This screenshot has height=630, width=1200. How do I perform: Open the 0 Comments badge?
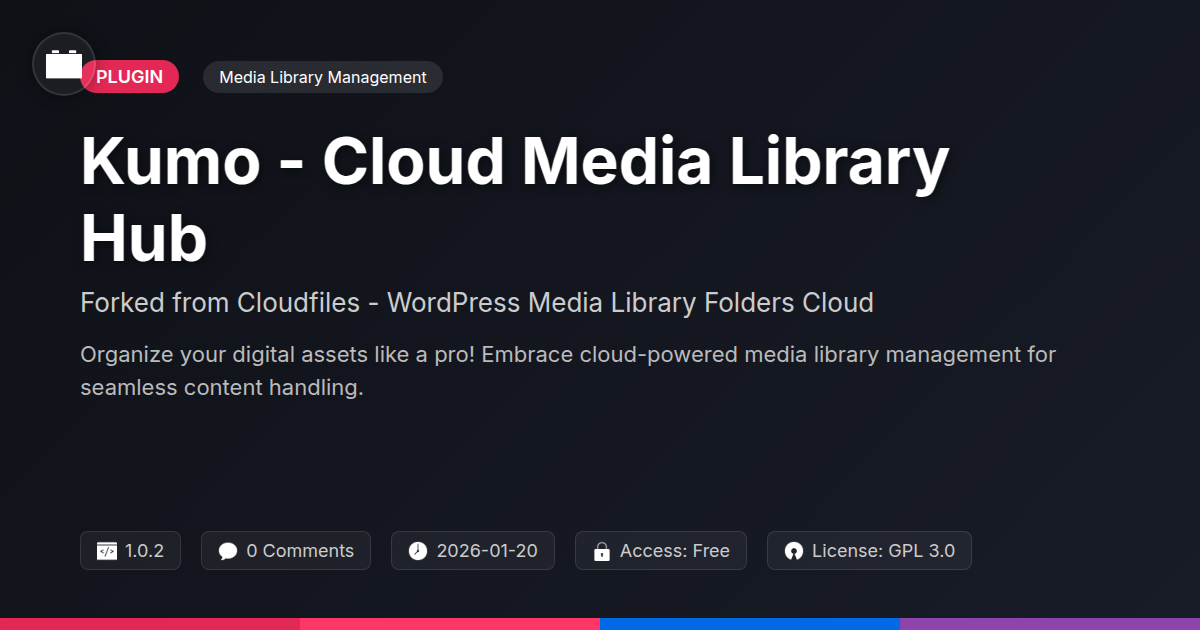286,551
